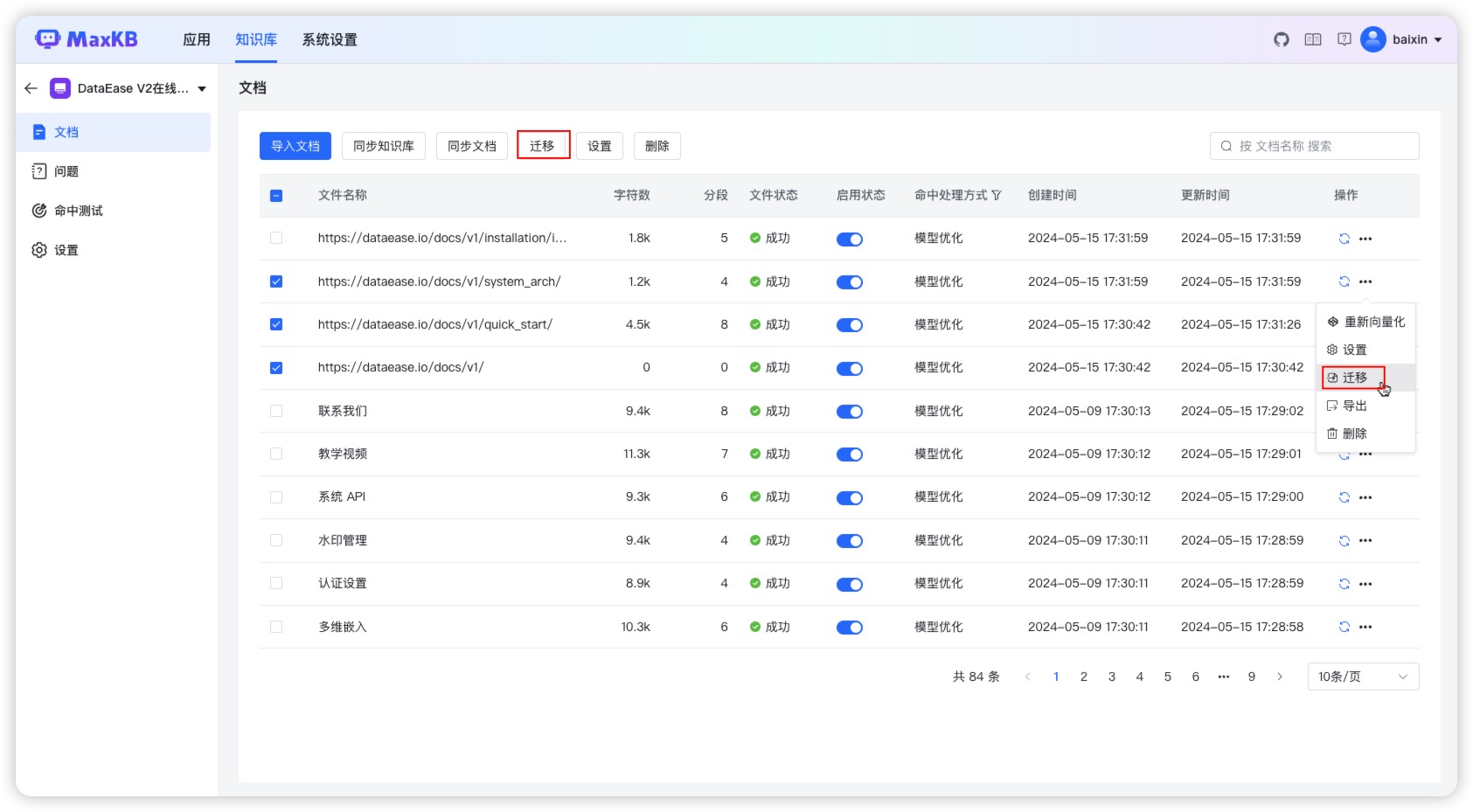Open more actions for 教学视频 row
This screenshot has height=812, width=1473.
click(x=1365, y=455)
